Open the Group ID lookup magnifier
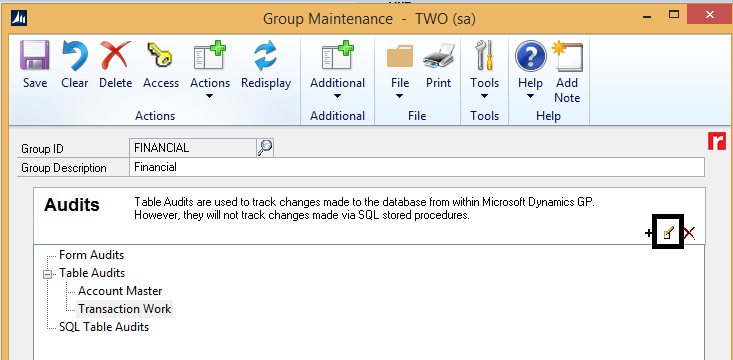The width and height of the screenshot is (733, 360). (x=265, y=148)
